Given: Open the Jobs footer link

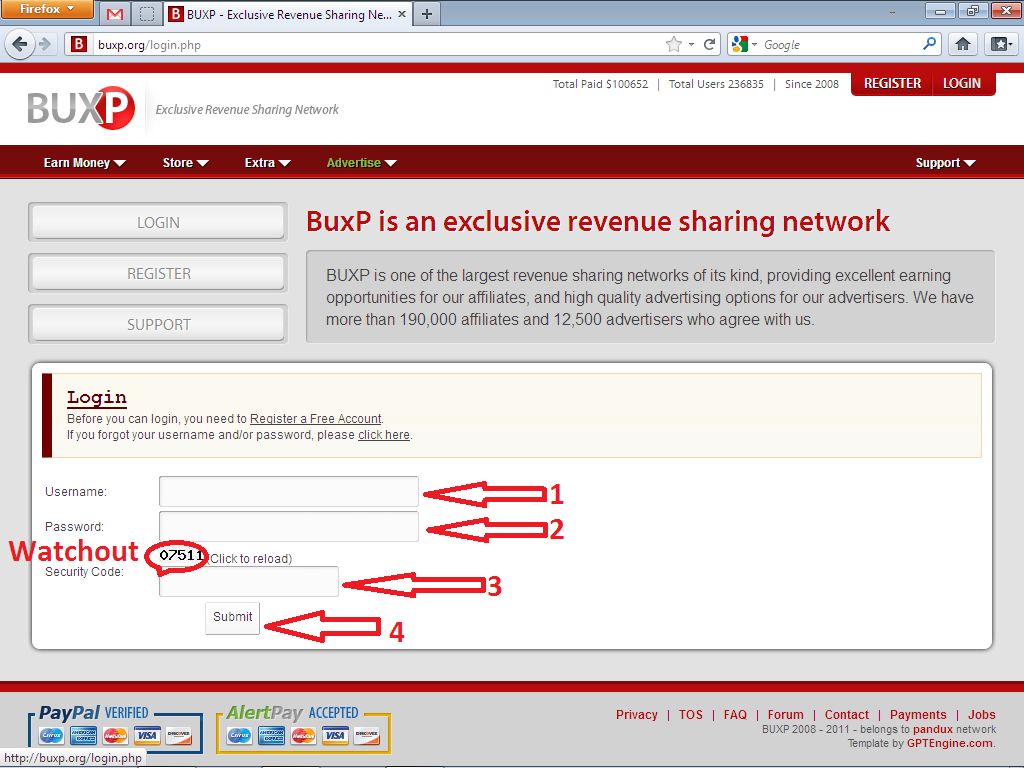Looking at the screenshot, I should [982, 714].
